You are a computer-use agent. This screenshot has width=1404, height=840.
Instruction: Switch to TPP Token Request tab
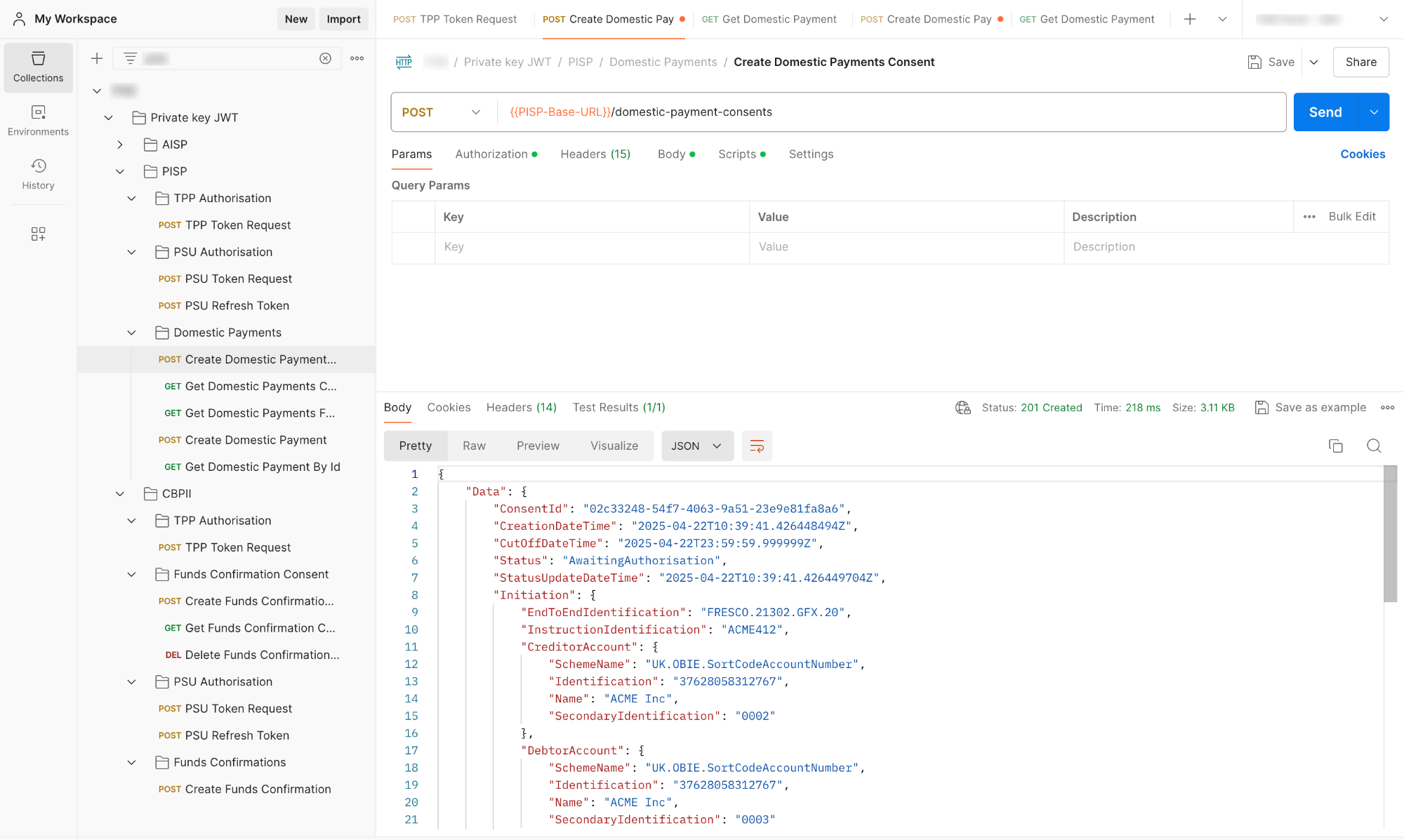[x=455, y=19]
